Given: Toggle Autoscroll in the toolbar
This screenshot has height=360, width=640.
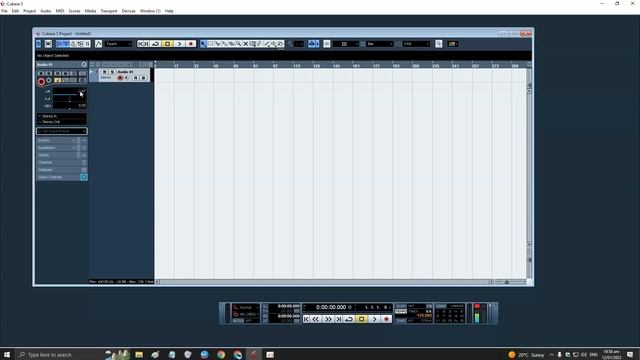Looking at the screenshot, I should click(312, 44).
